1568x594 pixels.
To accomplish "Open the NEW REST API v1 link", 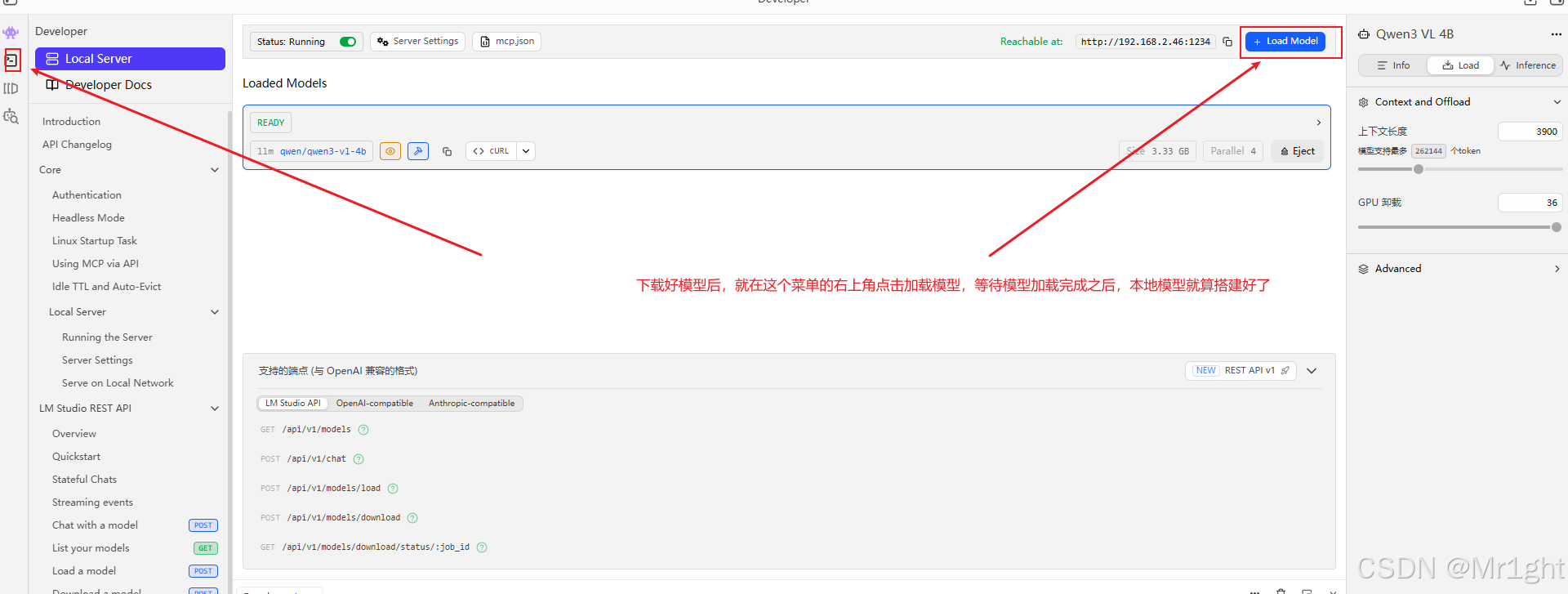I will pyautogui.click(x=1241, y=371).
